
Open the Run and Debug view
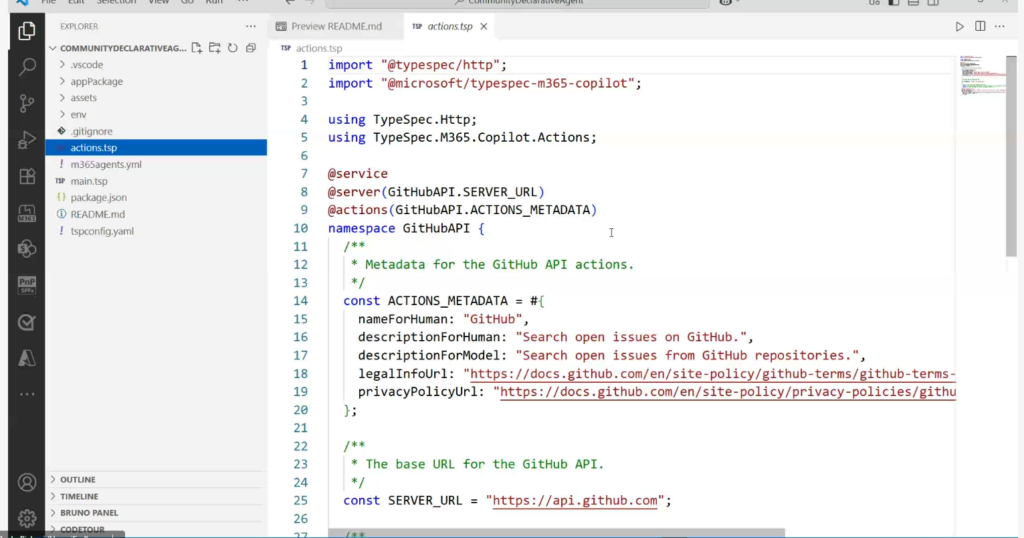[x=27, y=140]
